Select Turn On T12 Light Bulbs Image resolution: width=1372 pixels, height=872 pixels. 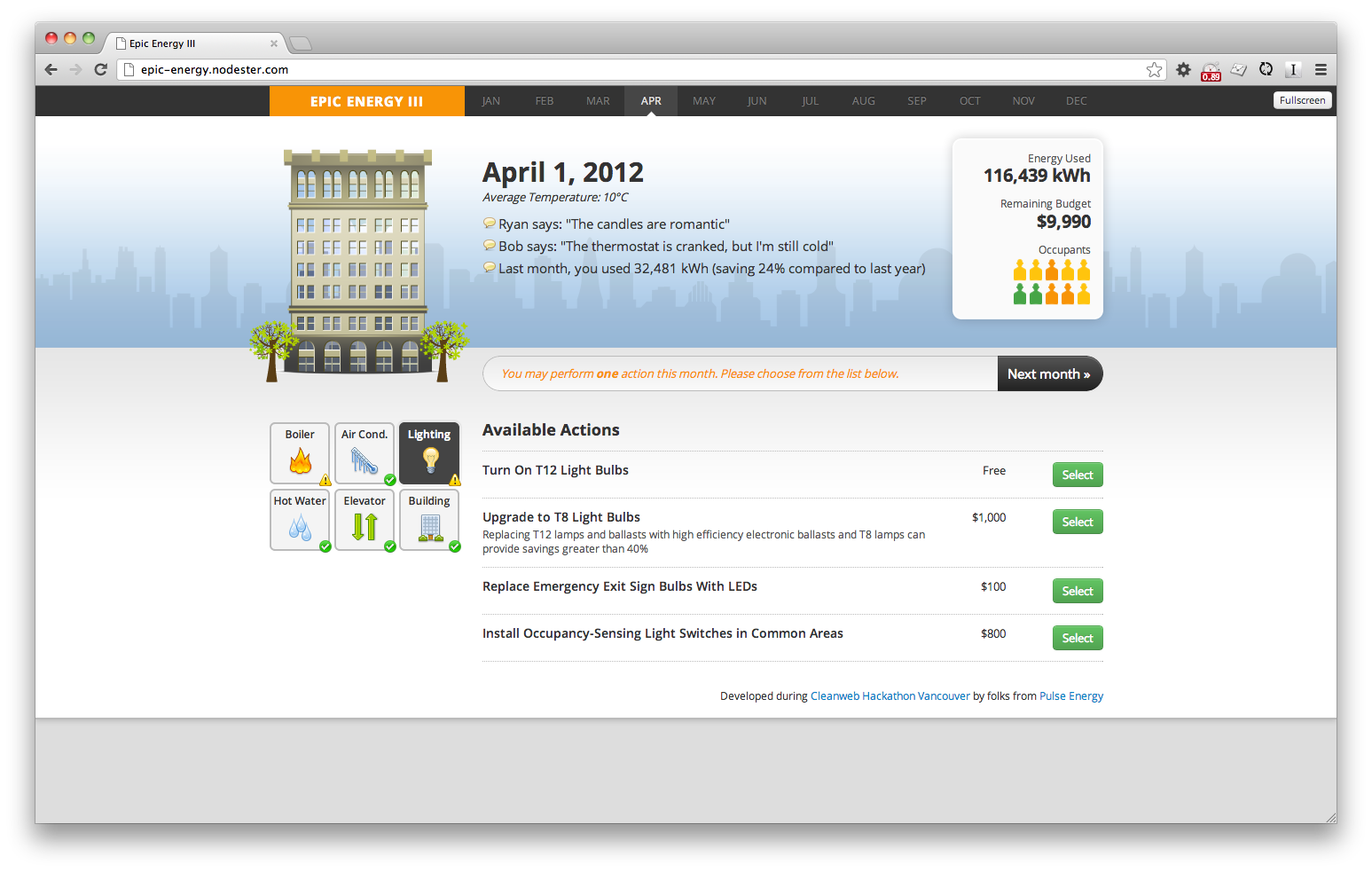coord(1077,475)
